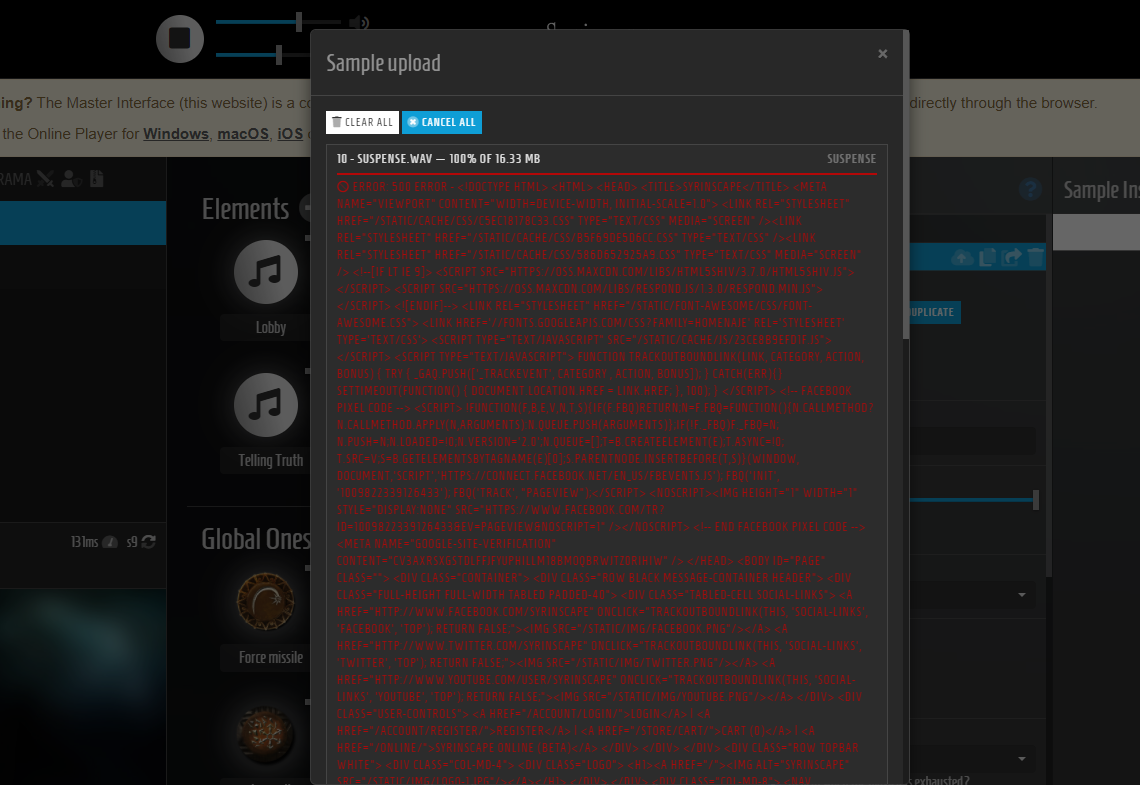
Task: Click the crossed swords icon
Action: [x=46, y=179]
